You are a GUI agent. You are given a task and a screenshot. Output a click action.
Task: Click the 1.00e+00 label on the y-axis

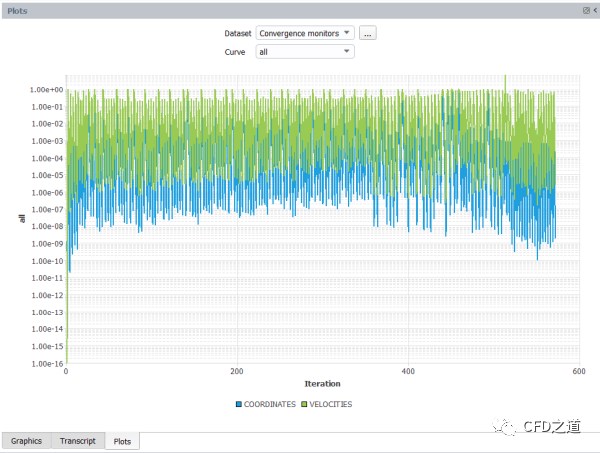45,90
